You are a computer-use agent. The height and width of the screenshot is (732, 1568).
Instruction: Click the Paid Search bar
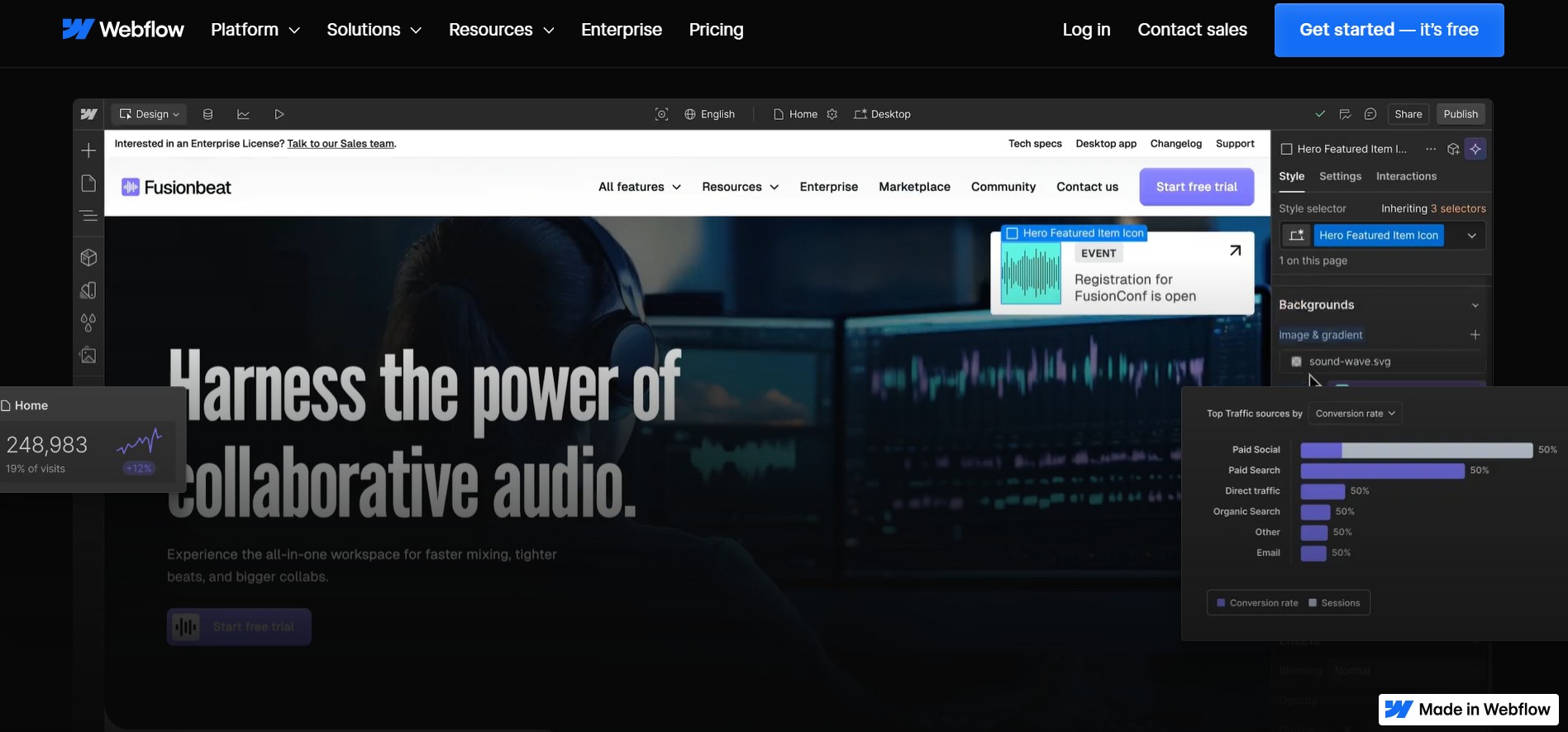tap(1382, 471)
